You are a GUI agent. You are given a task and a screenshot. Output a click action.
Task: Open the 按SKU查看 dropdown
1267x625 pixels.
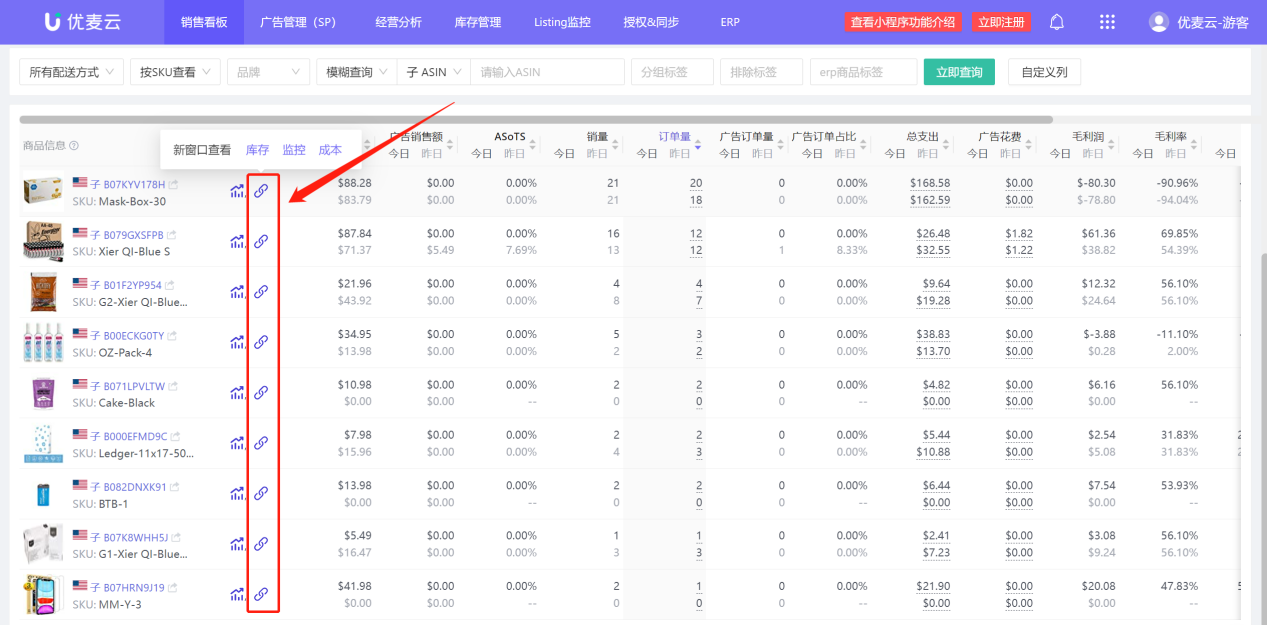tap(175, 72)
